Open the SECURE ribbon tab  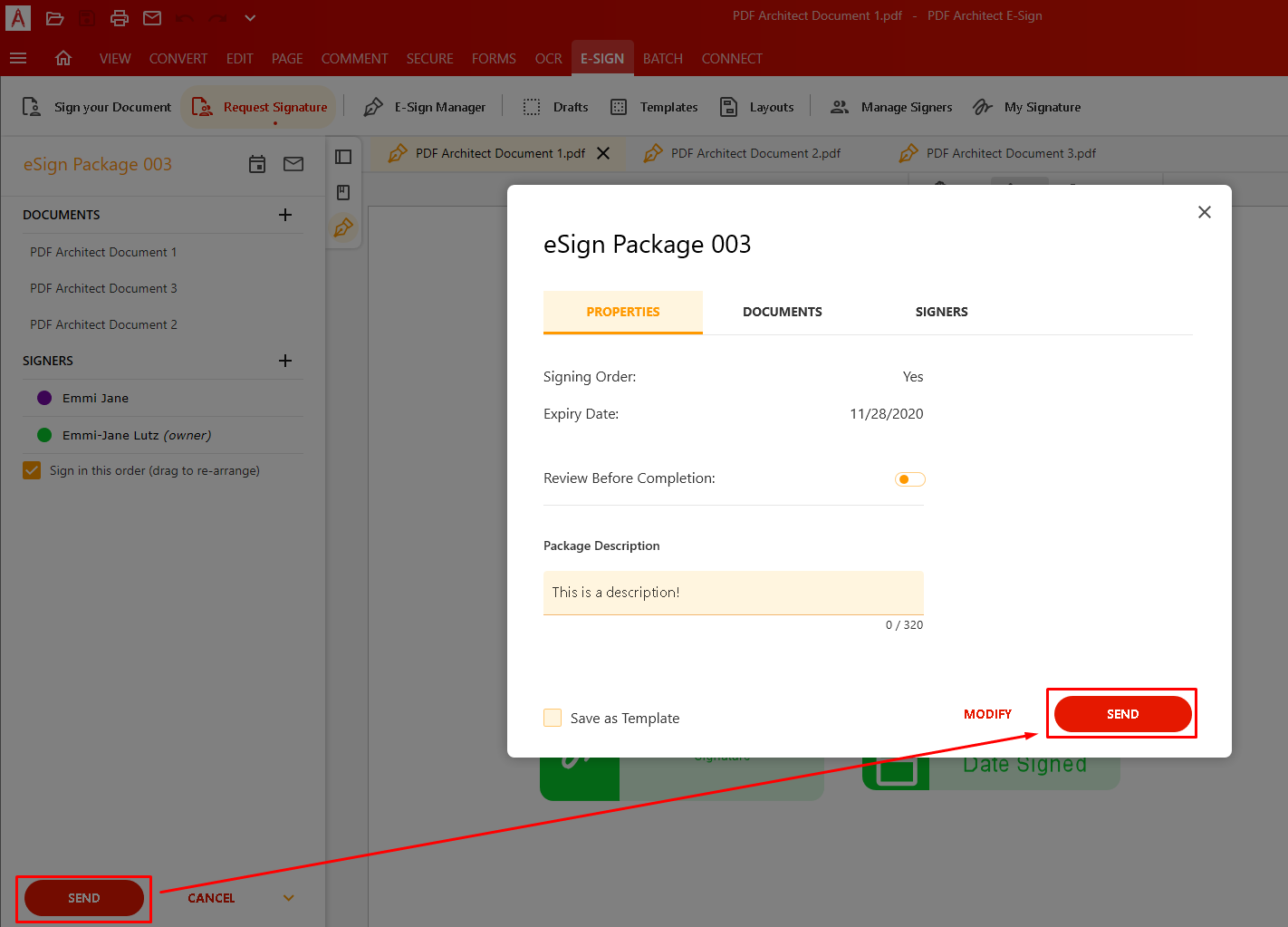point(429,58)
